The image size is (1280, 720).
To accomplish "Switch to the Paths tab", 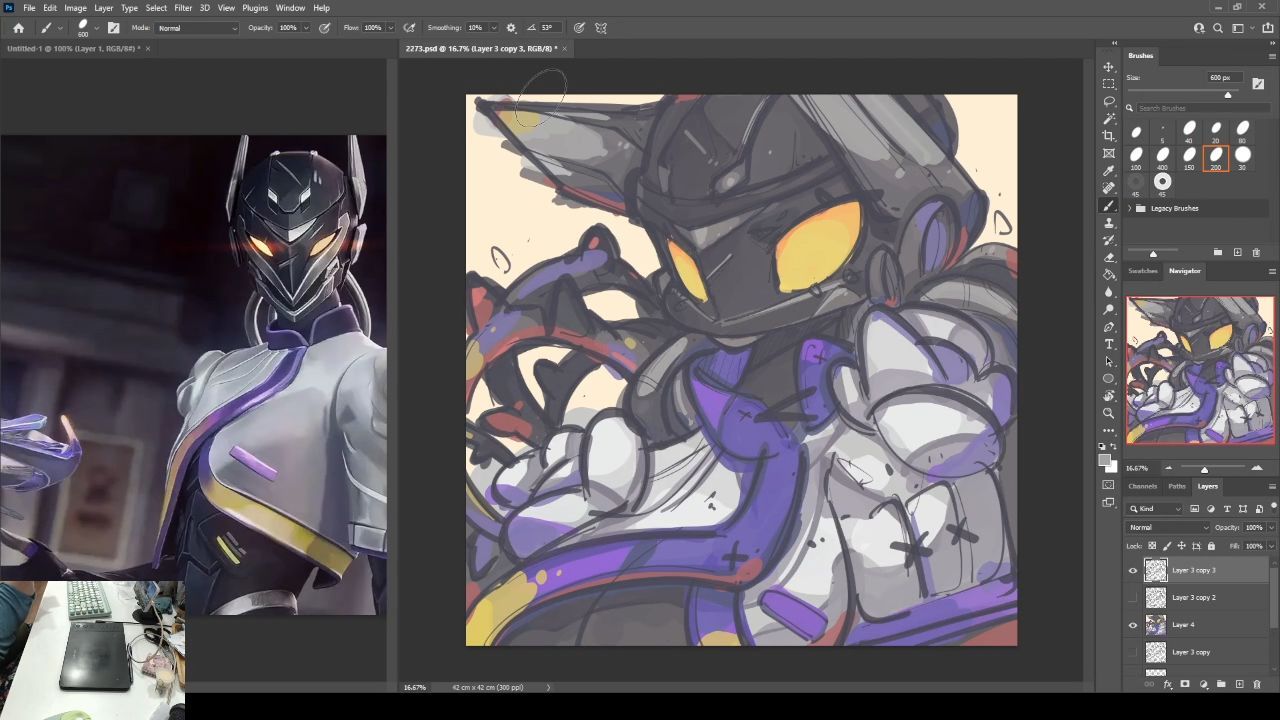I will 1177,487.
